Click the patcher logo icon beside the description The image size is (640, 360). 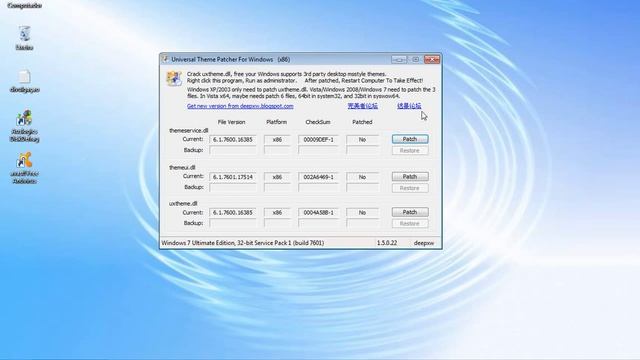click(174, 78)
